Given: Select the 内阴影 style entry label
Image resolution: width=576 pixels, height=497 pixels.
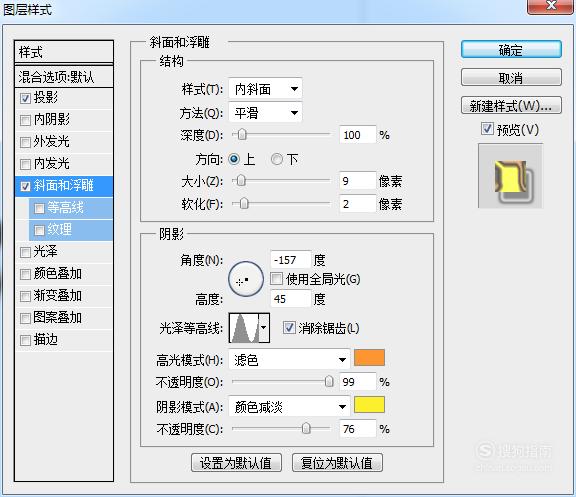Looking at the screenshot, I should (52, 119).
